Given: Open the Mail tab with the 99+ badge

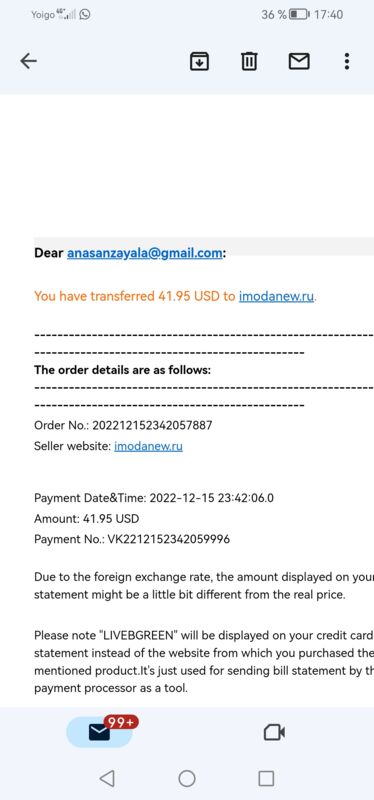Looking at the screenshot, I should [x=100, y=732].
